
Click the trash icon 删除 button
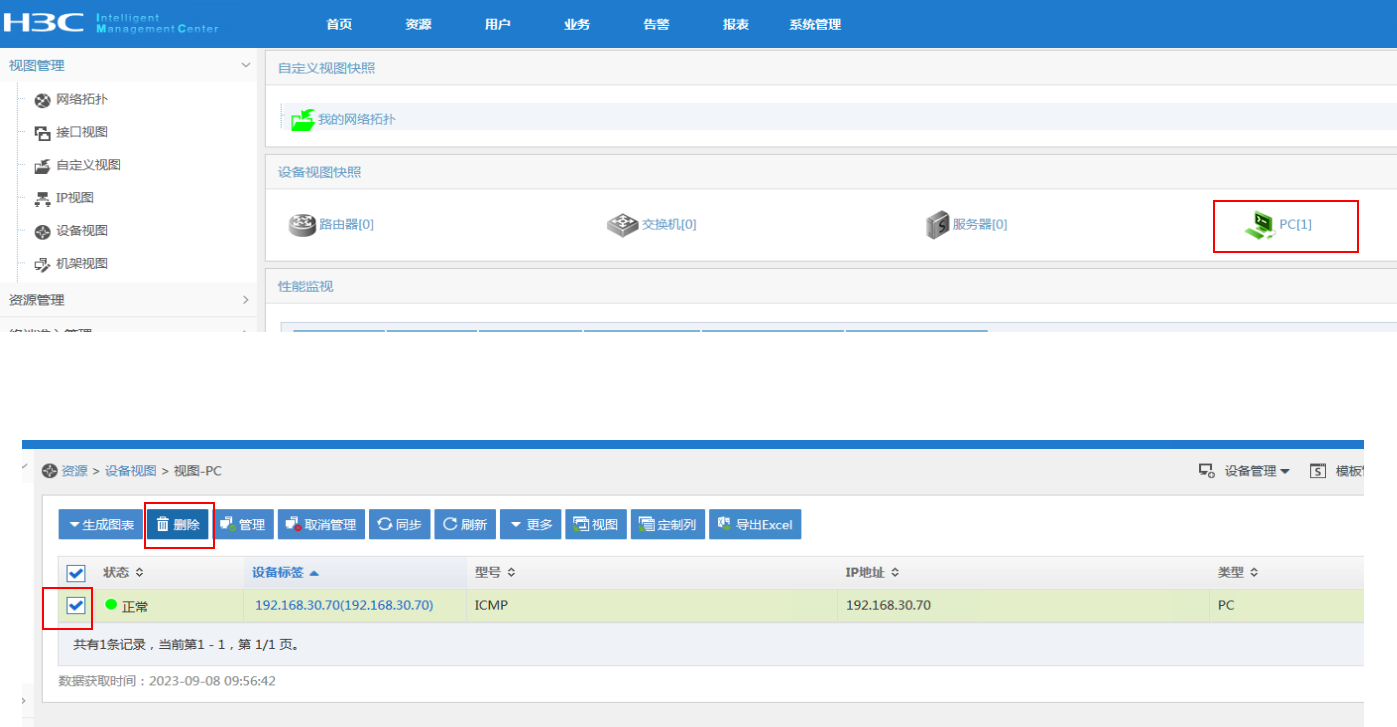[x=178, y=525]
